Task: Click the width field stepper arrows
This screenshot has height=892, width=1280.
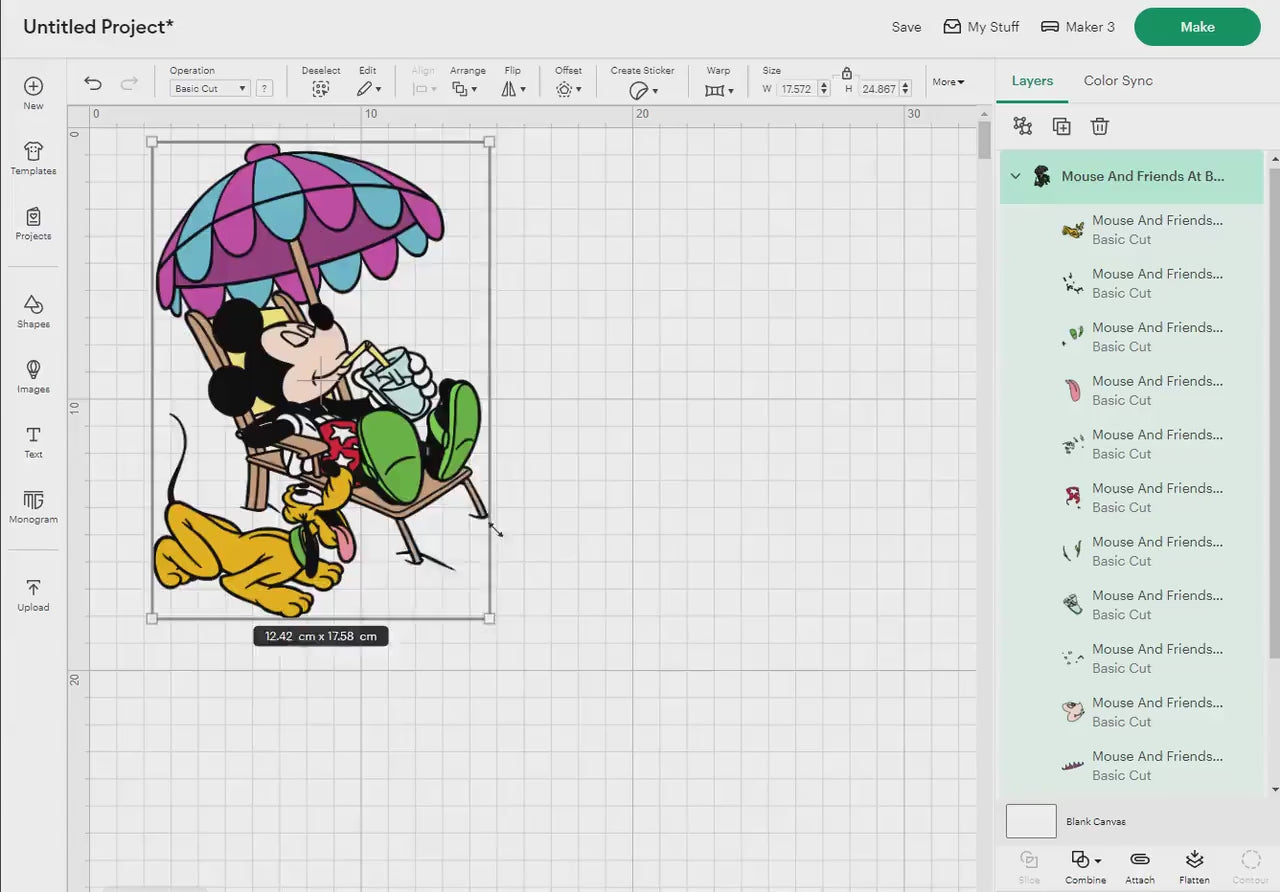Action: [x=824, y=89]
